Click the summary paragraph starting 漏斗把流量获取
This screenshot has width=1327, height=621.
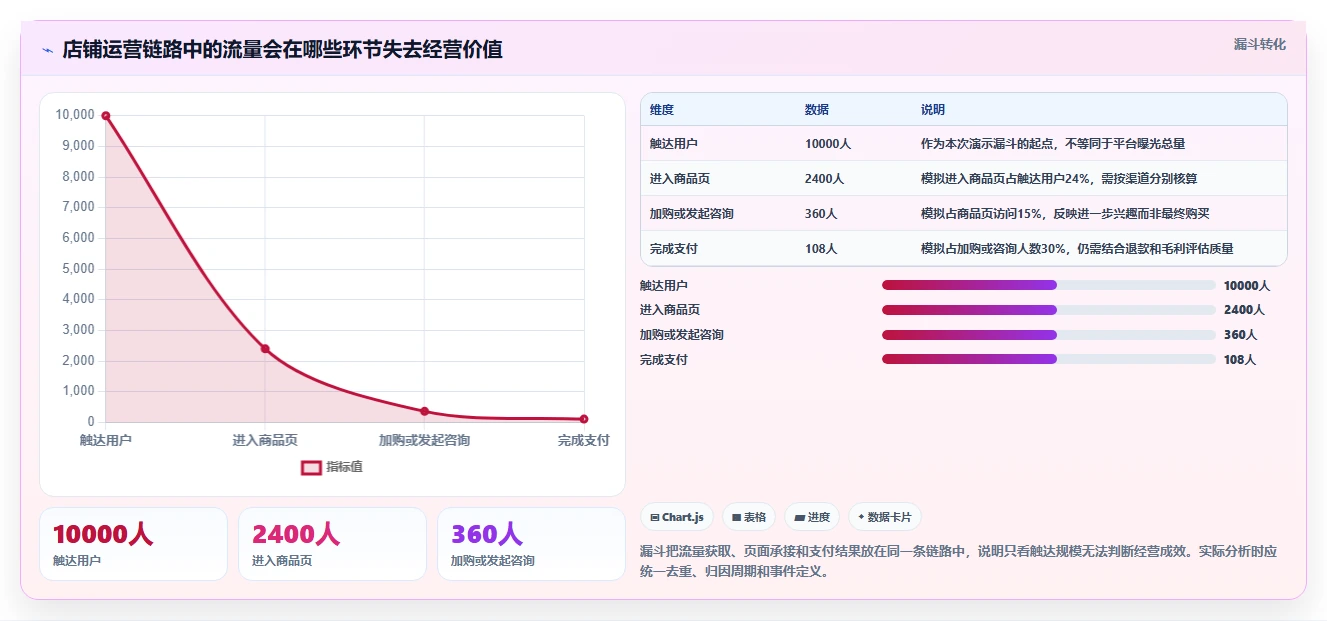[x=958, y=562]
